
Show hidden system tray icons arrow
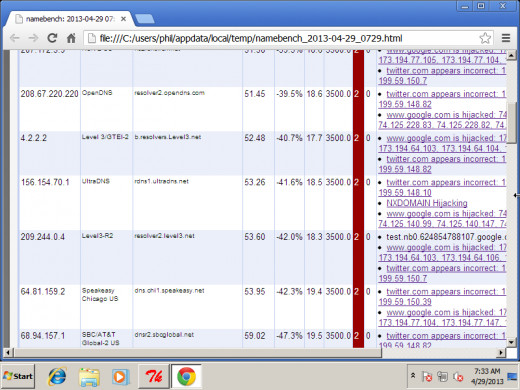pyautogui.click(x=413, y=376)
